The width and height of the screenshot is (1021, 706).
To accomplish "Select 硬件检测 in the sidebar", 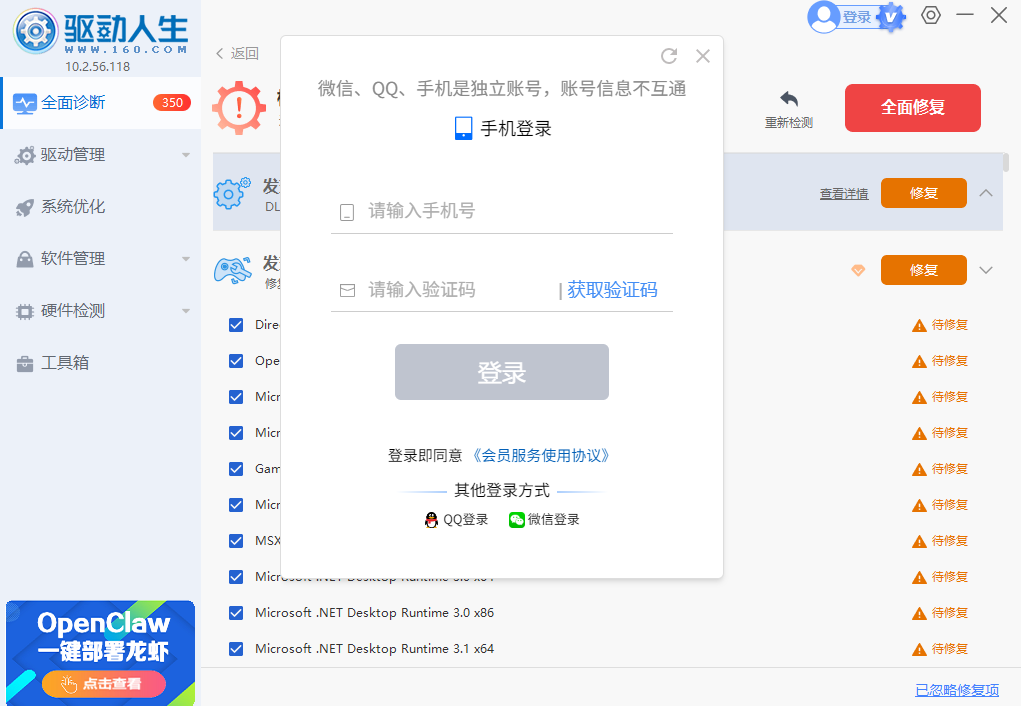I will pyautogui.click(x=101, y=311).
